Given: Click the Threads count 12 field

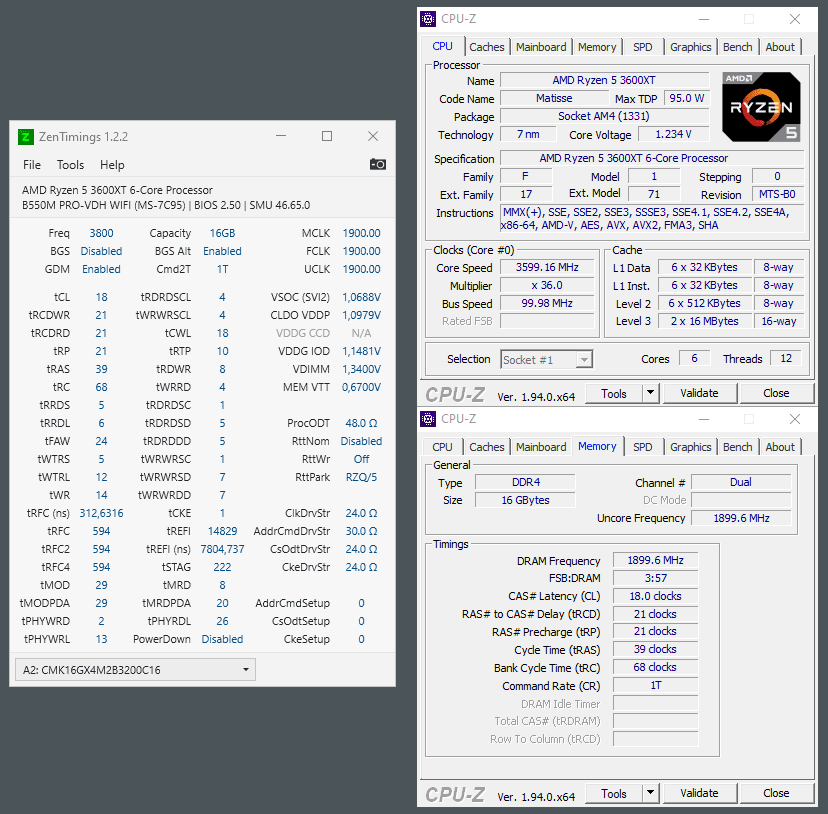Looking at the screenshot, I should [x=786, y=358].
